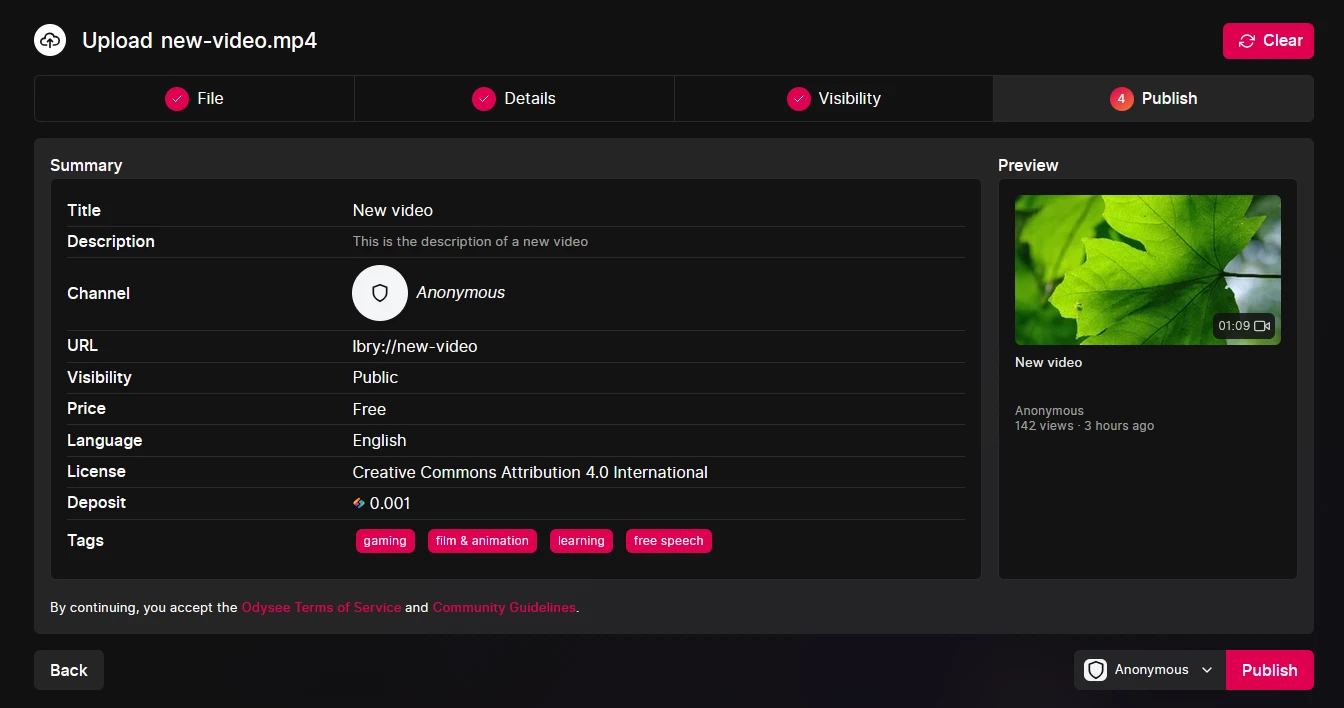Open the Community Guidelines link
The width and height of the screenshot is (1344, 708).
pyautogui.click(x=504, y=607)
